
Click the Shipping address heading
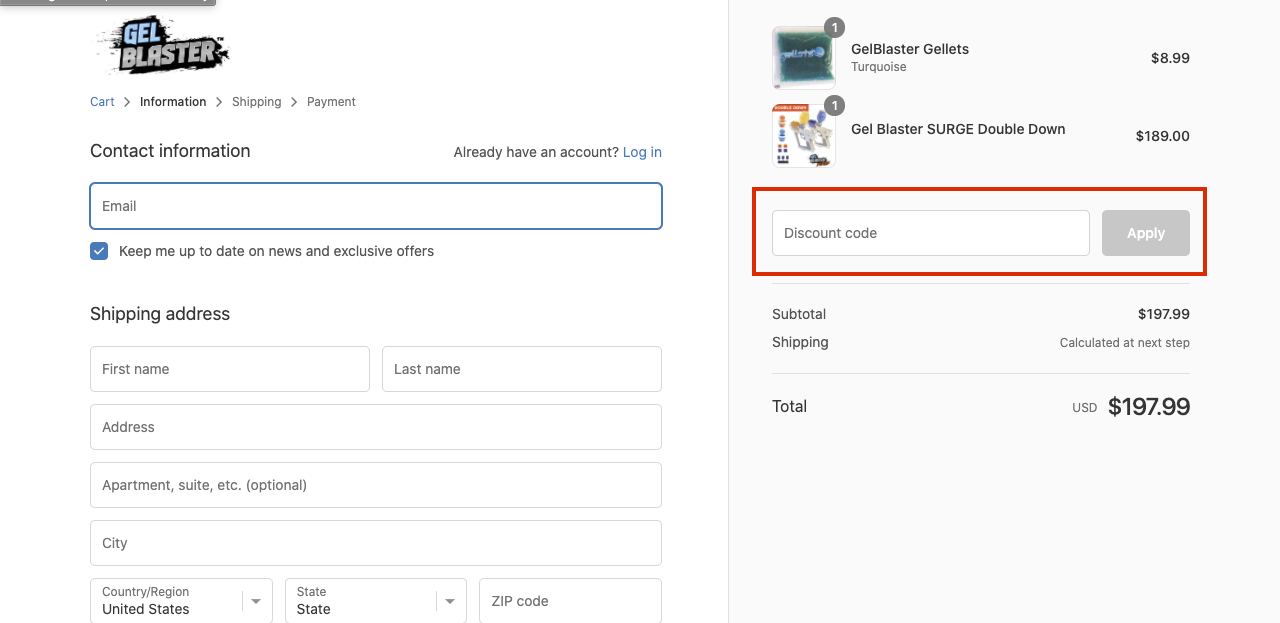160,314
